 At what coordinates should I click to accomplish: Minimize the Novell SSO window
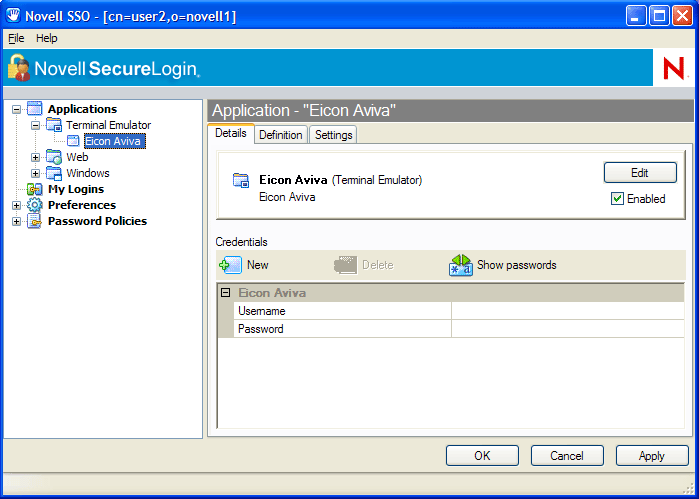636,16
